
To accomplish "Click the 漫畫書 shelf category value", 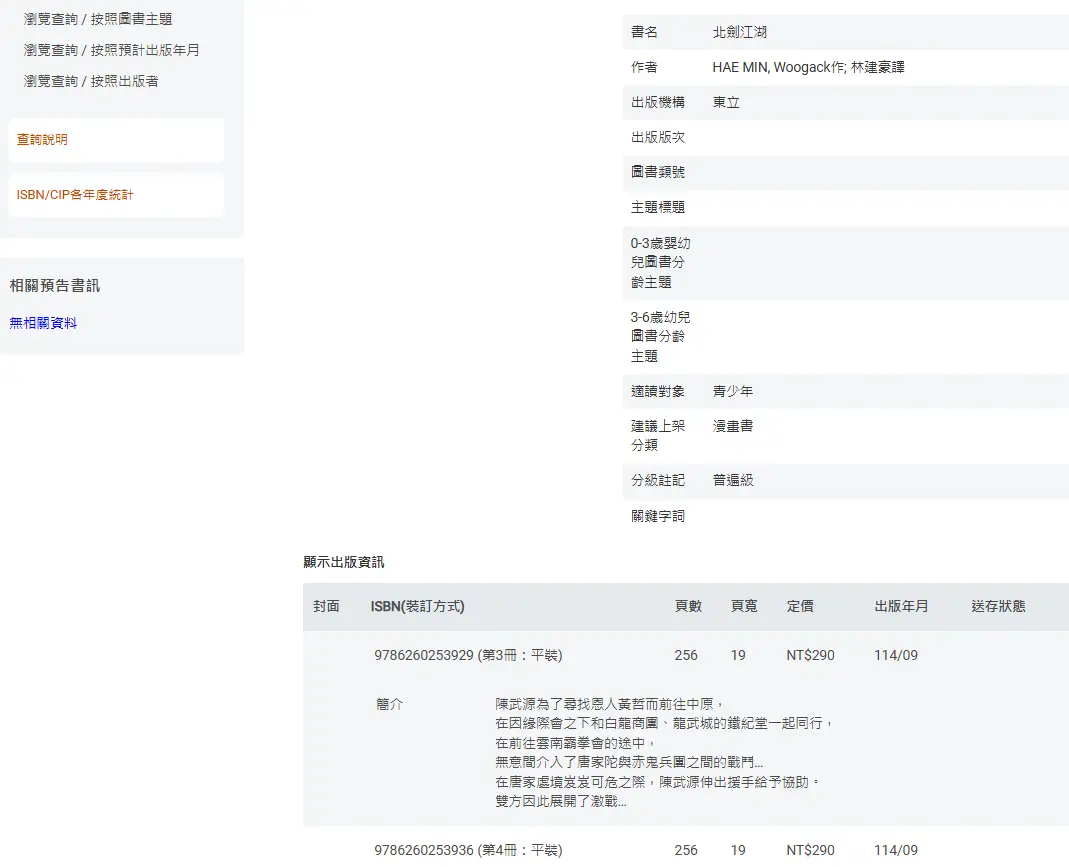I will (732, 426).
